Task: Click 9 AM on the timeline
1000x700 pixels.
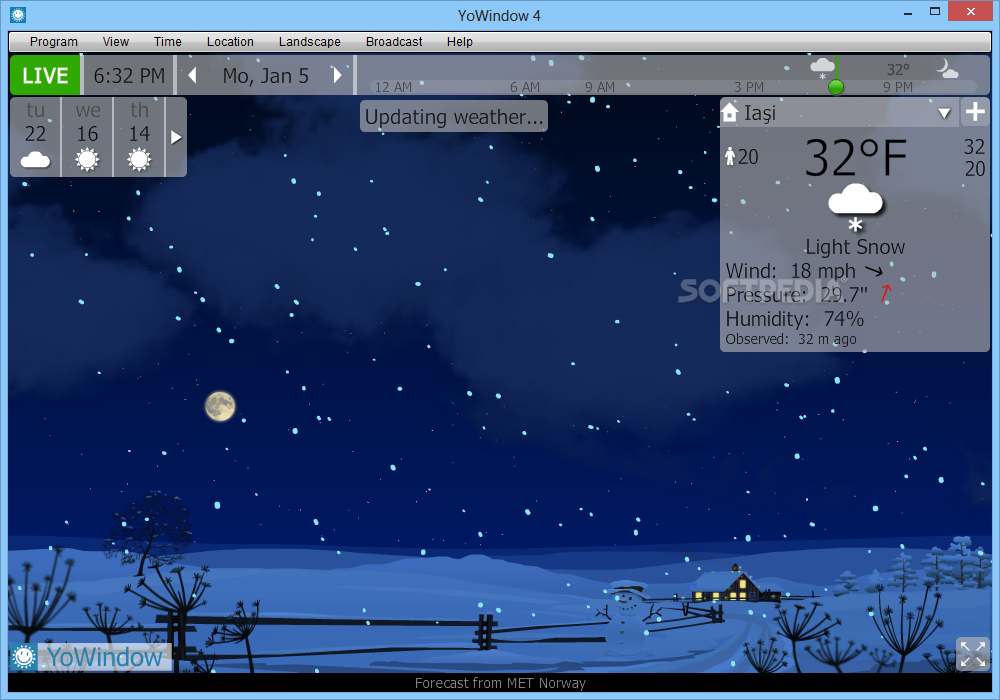Action: coord(599,87)
